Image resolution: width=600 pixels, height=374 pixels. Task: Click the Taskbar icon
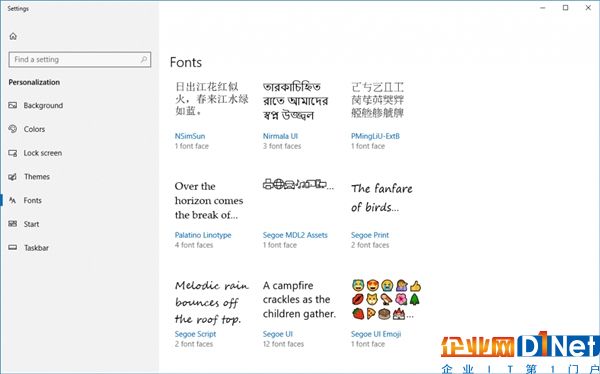(x=13, y=248)
